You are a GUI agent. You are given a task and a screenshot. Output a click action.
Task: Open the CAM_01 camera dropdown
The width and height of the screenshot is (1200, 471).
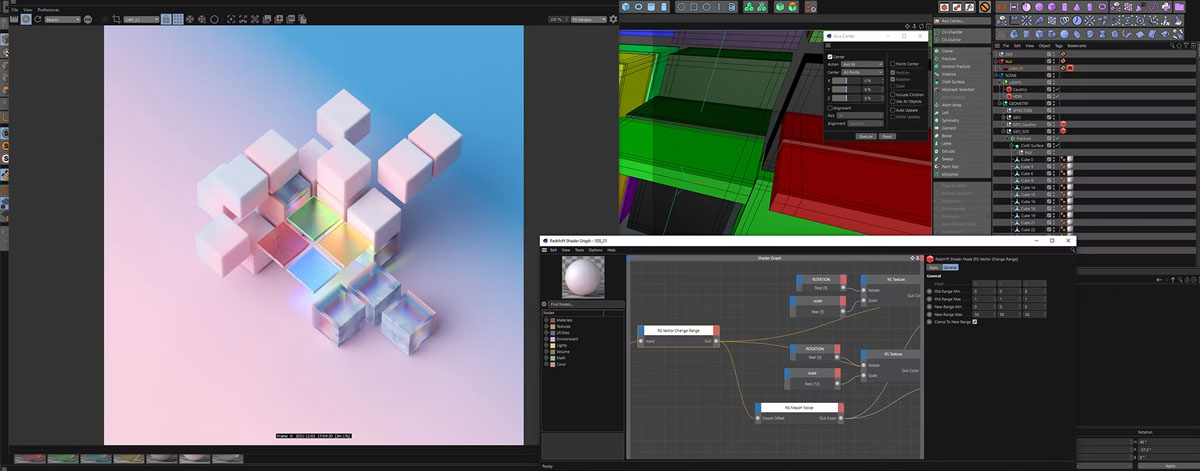(141, 19)
